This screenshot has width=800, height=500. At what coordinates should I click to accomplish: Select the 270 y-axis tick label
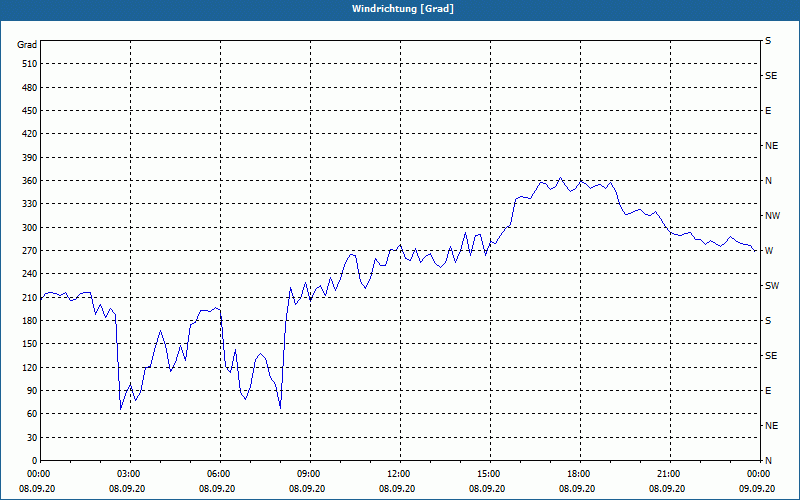click(30, 251)
